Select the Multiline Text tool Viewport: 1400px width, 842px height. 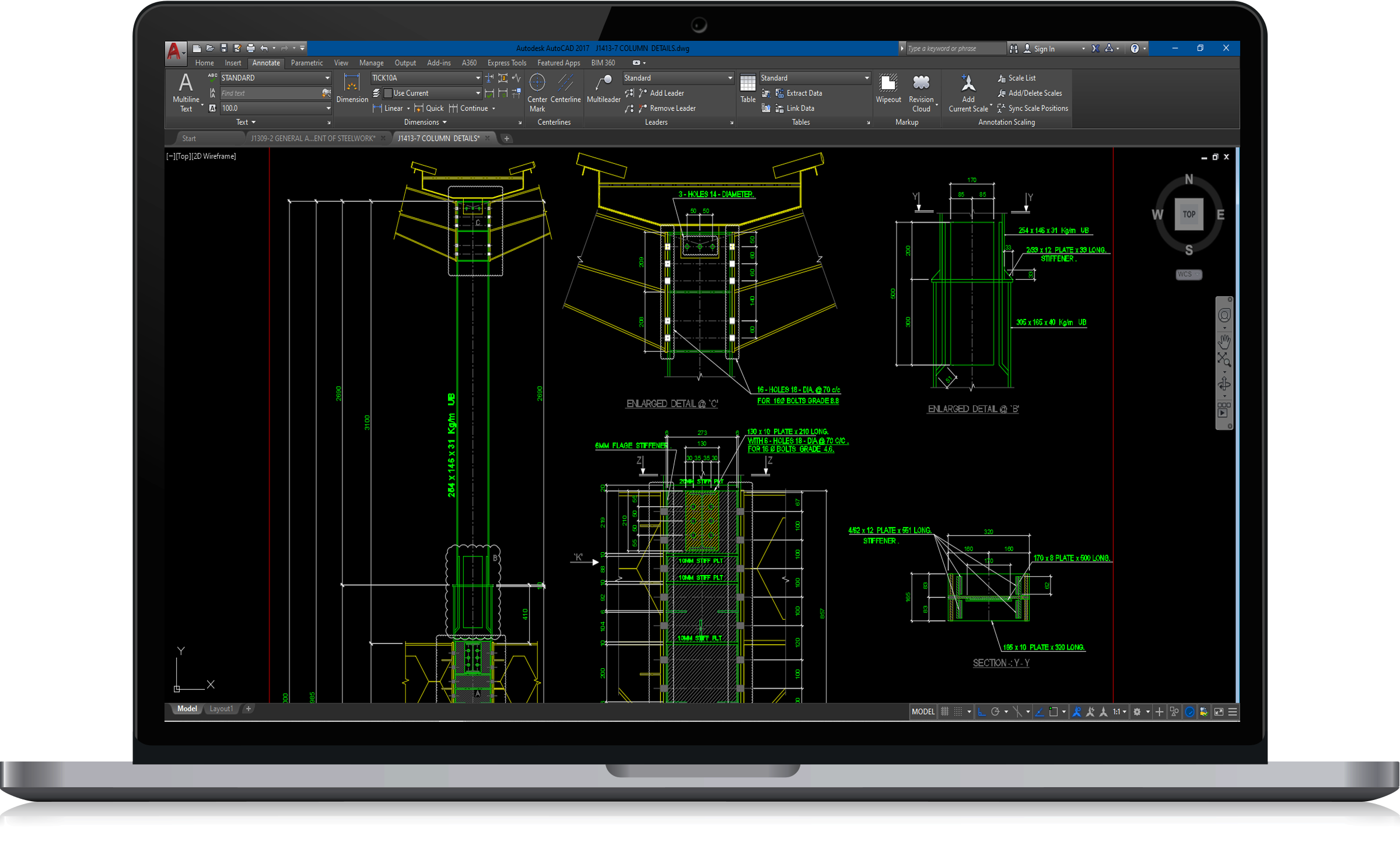click(x=185, y=92)
